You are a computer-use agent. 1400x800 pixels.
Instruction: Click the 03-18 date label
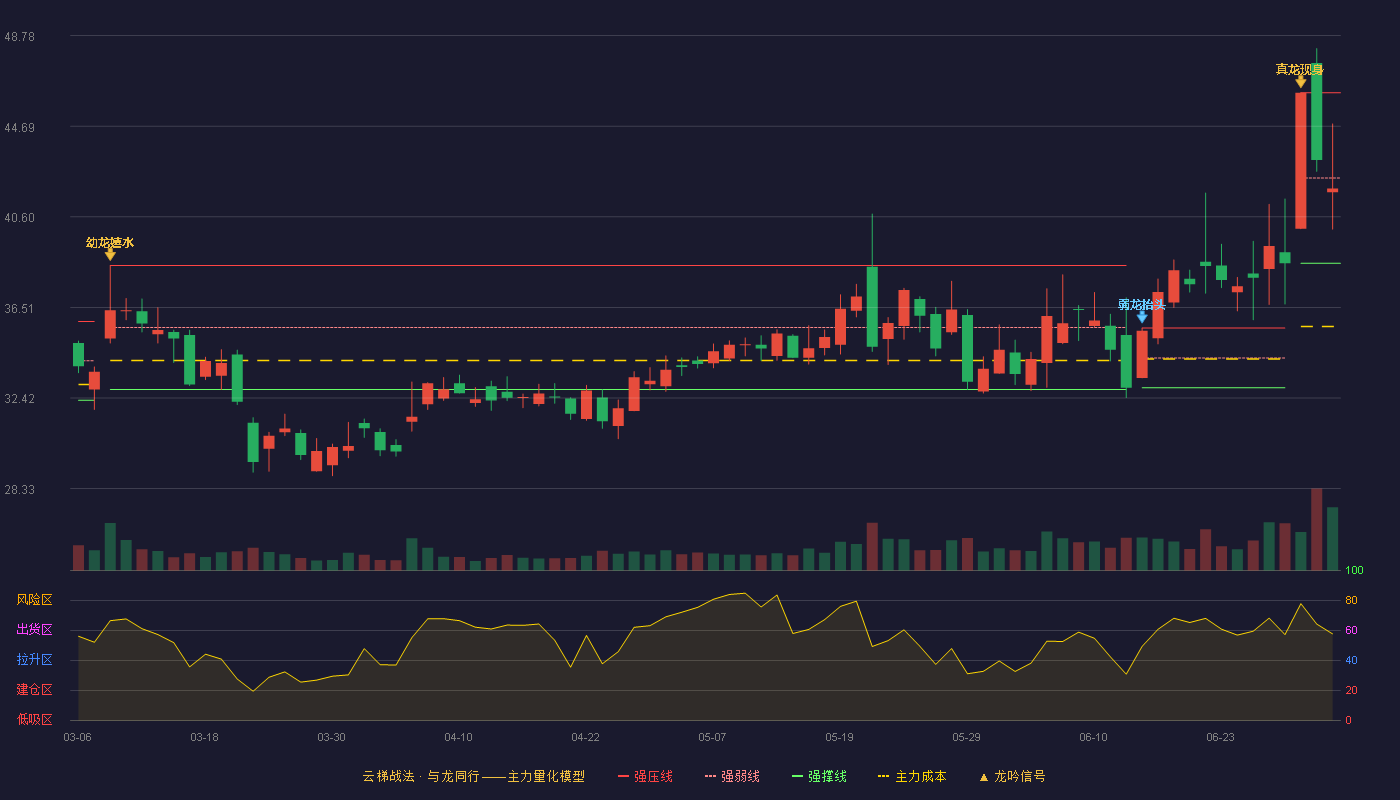point(204,737)
